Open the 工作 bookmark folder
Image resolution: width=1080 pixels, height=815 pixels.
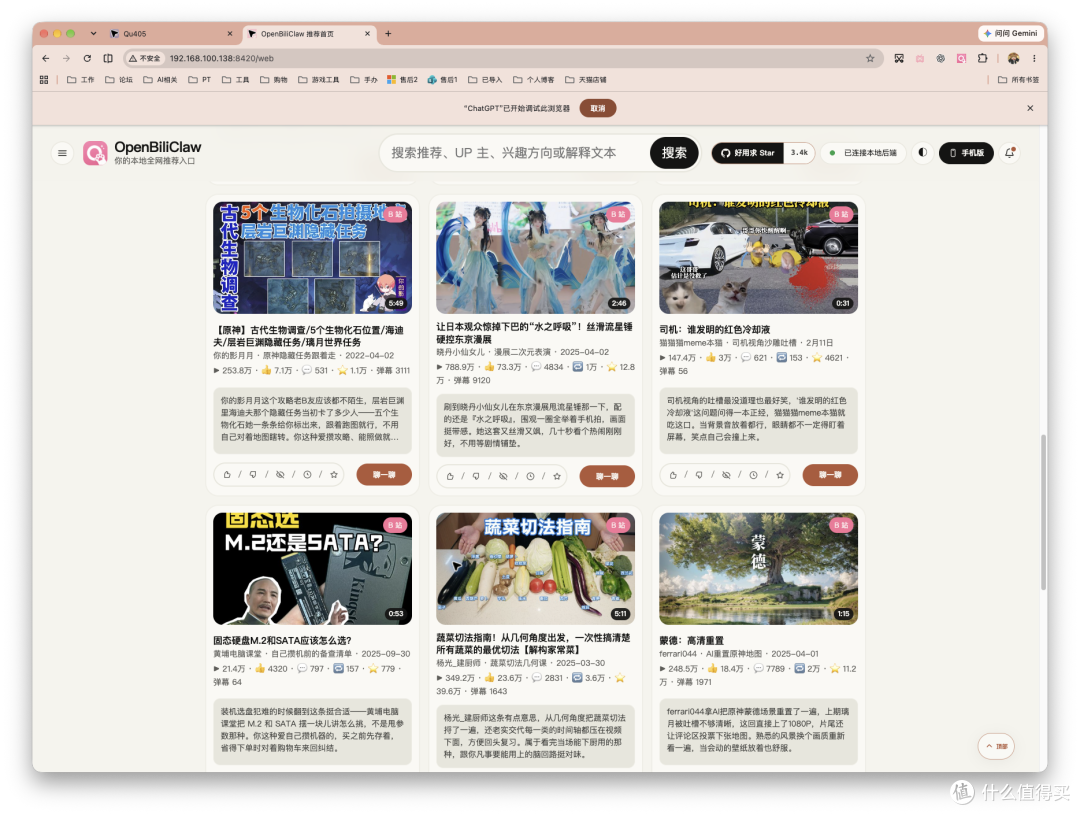pyautogui.click(x=81, y=80)
